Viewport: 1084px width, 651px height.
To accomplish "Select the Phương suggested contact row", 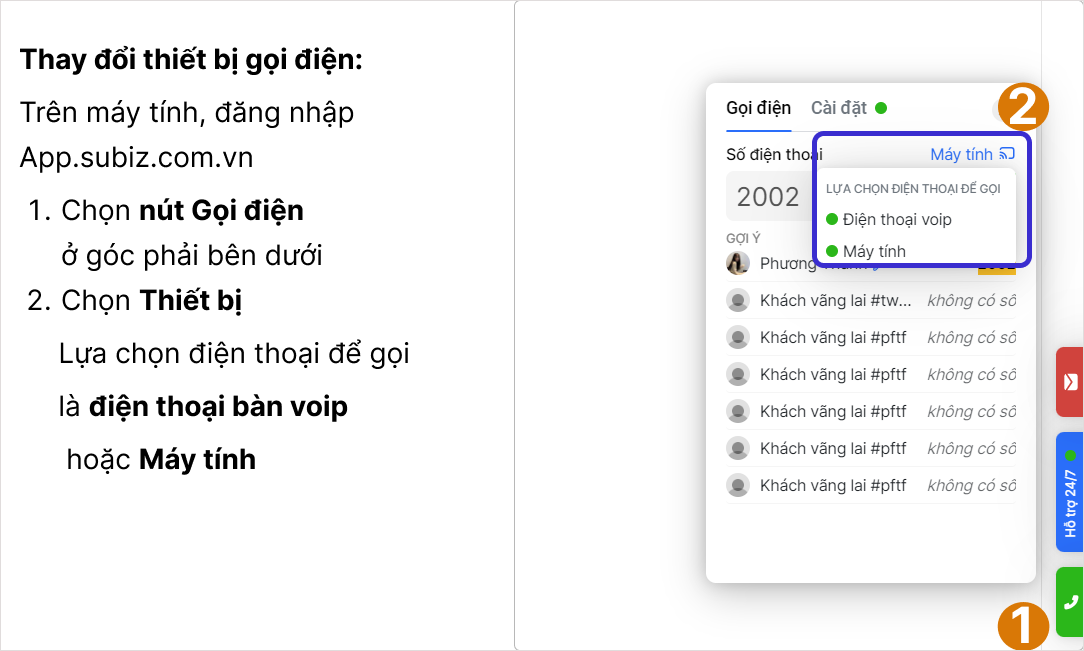I will pyautogui.click(x=800, y=264).
